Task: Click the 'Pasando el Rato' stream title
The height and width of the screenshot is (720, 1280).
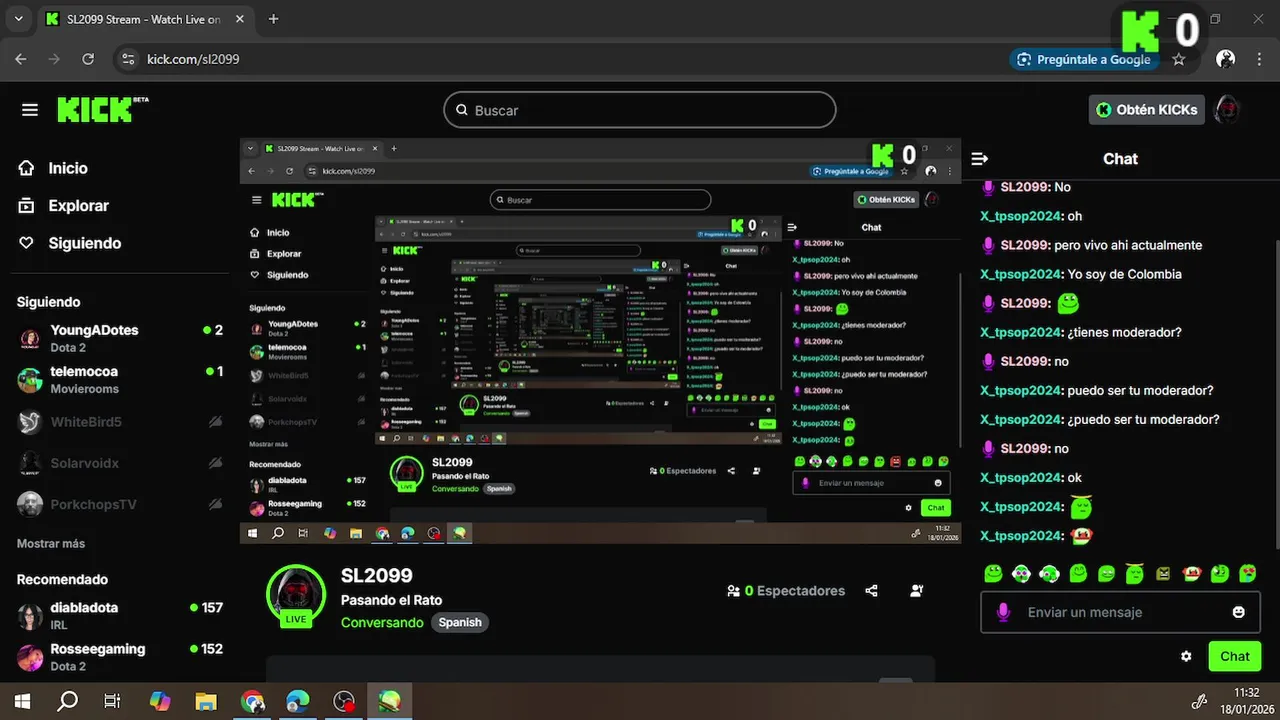Action: click(x=391, y=600)
